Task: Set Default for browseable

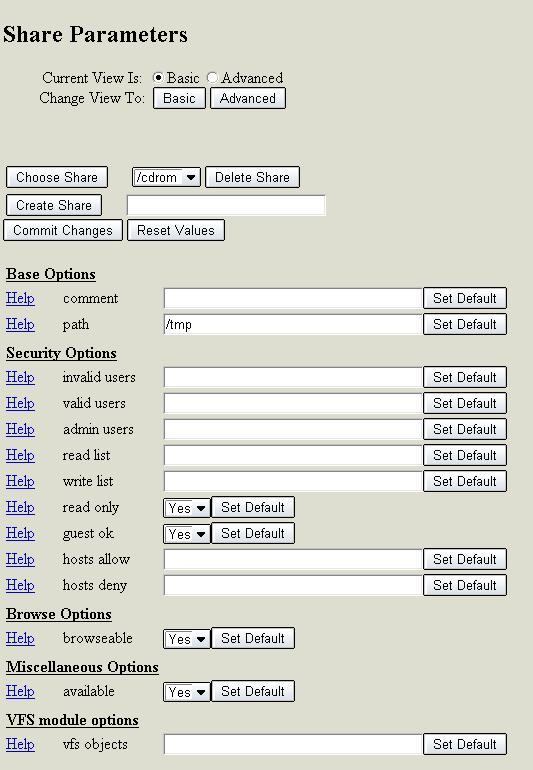Action: [x=253, y=638]
